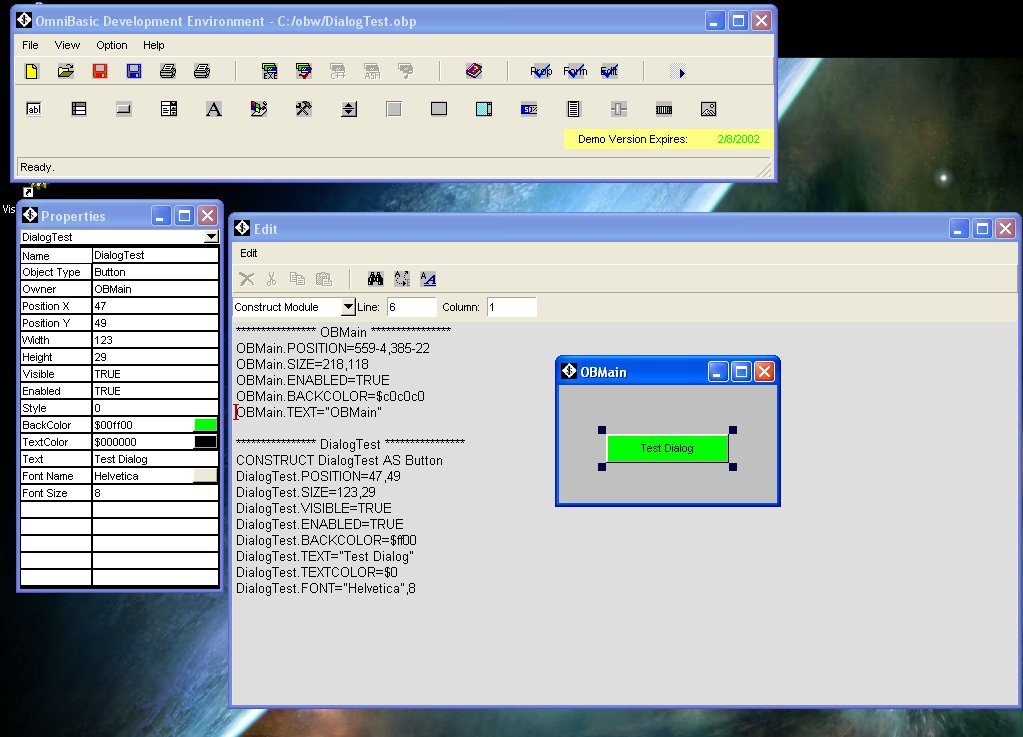Toggle the Prop window checkmark
Screen dimensions: 1023x737
541,71
